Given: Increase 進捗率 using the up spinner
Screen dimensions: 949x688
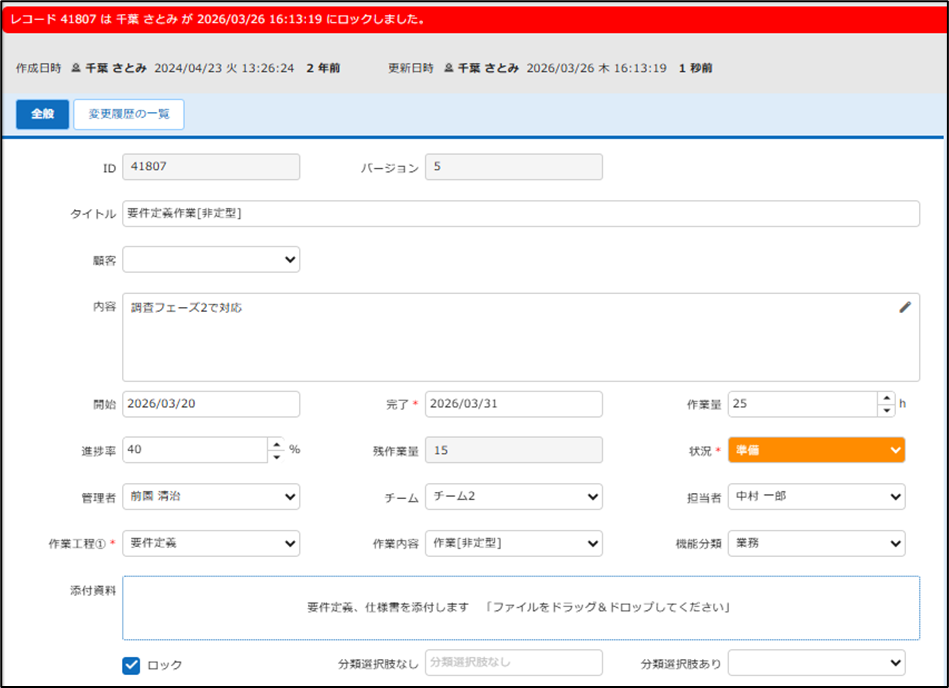Looking at the screenshot, I should [x=276, y=444].
